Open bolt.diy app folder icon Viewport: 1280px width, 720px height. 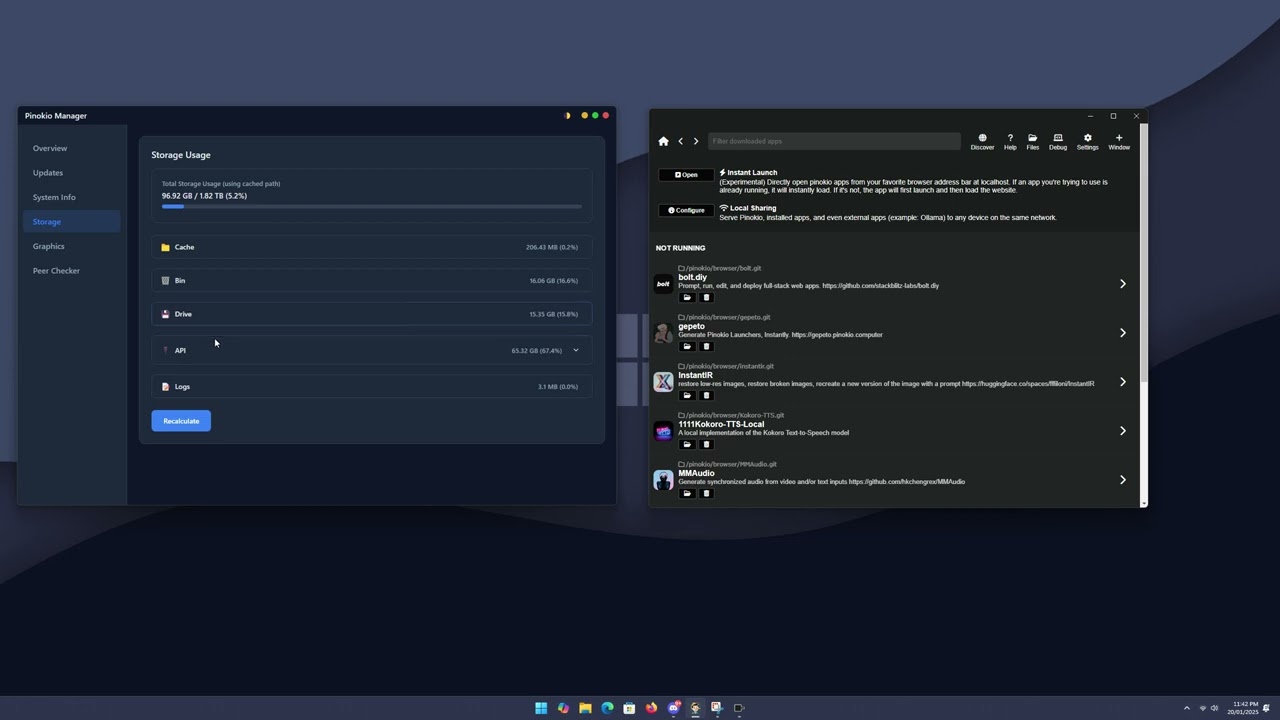pyautogui.click(x=687, y=297)
